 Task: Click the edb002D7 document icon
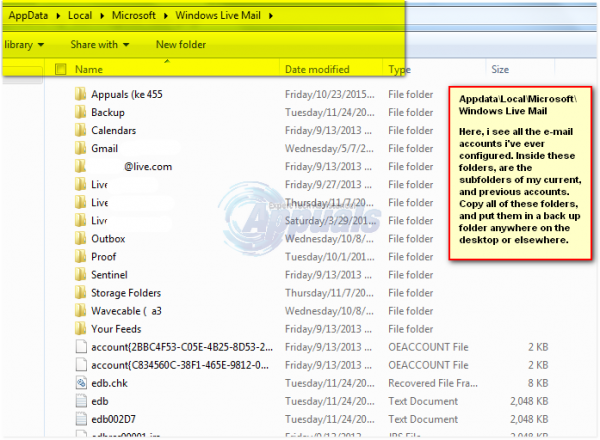[81, 419]
